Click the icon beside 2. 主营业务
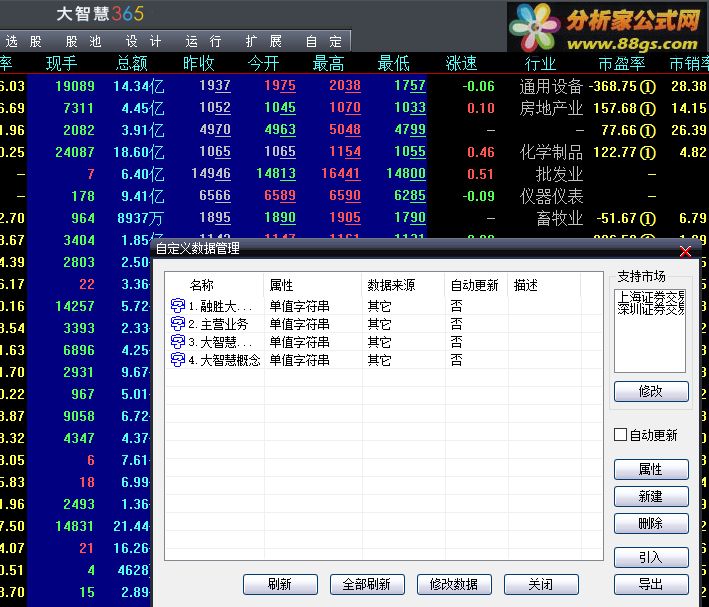 coord(177,324)
